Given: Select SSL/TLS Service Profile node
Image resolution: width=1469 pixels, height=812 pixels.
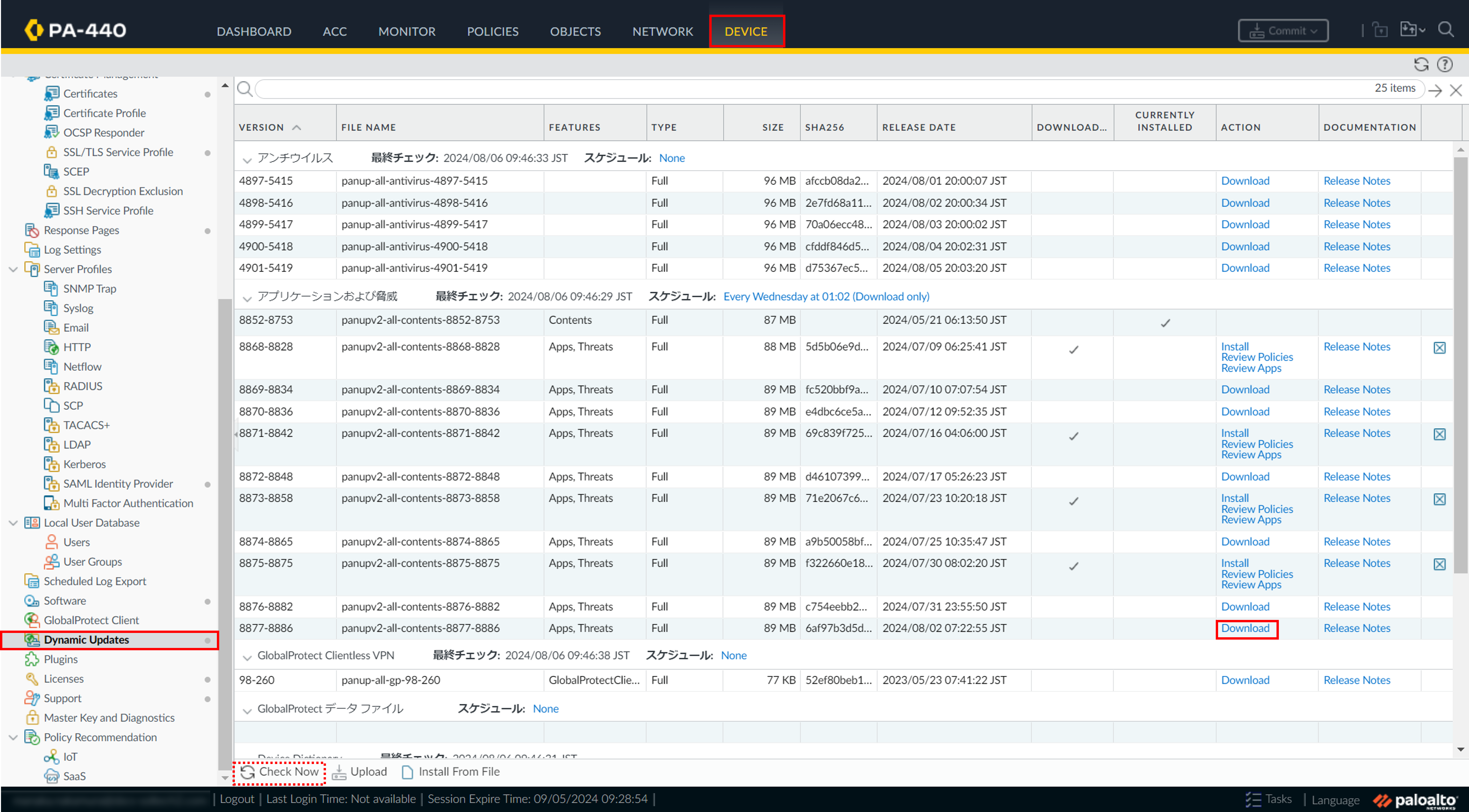Looking at the screenshot, I should [118, 152].
